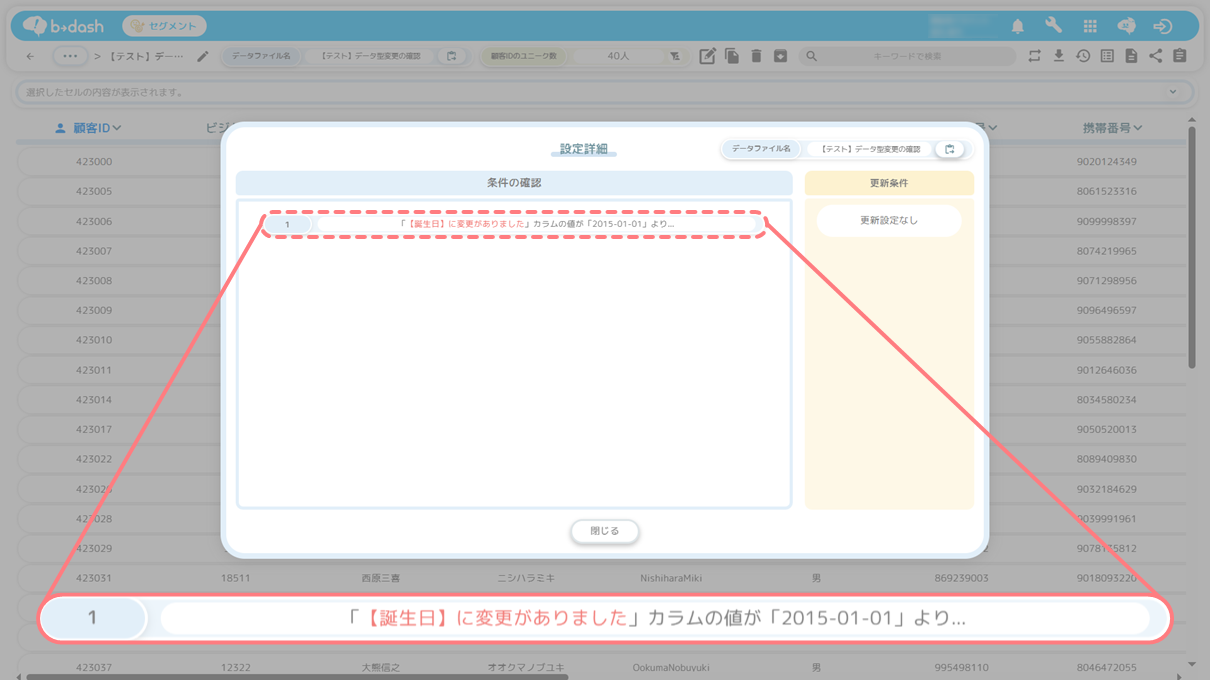Open the セグメント menu tab

point(164,26)
